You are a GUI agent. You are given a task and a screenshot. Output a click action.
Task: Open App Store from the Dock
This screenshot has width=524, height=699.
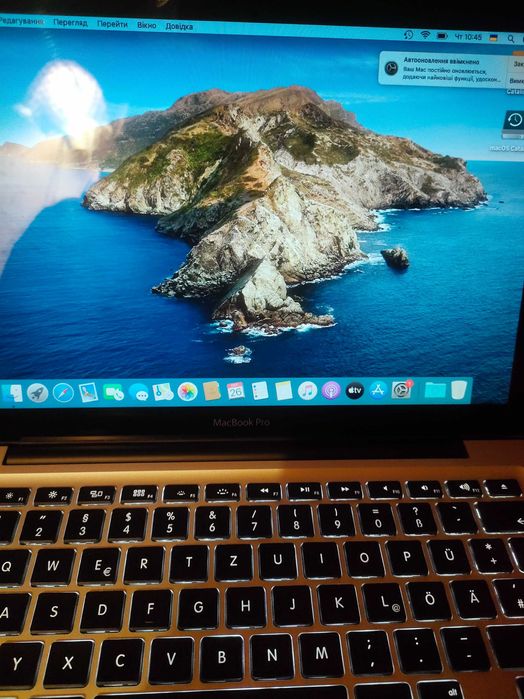378,390
